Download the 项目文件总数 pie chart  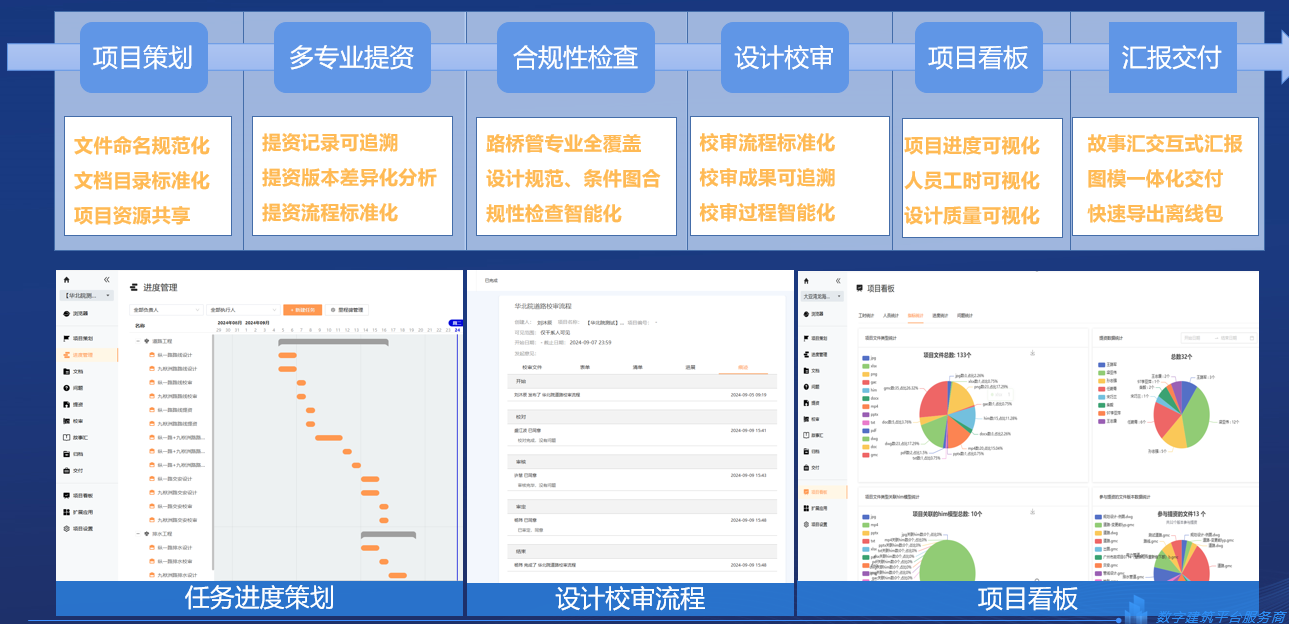coord(1032,354)
